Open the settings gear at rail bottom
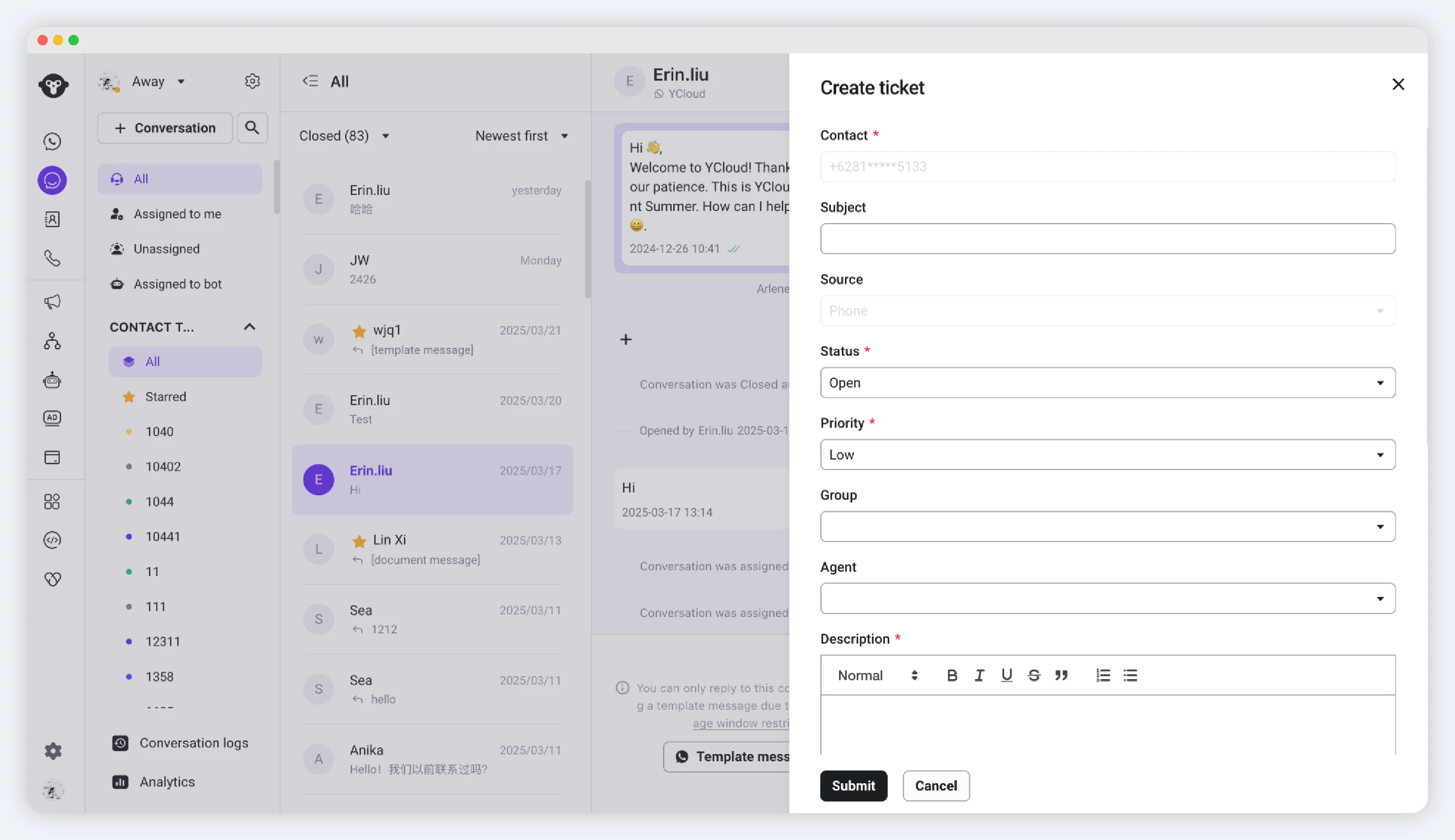Image resolution: width=1455 pixels, height=840 pixels. [53, 751]
